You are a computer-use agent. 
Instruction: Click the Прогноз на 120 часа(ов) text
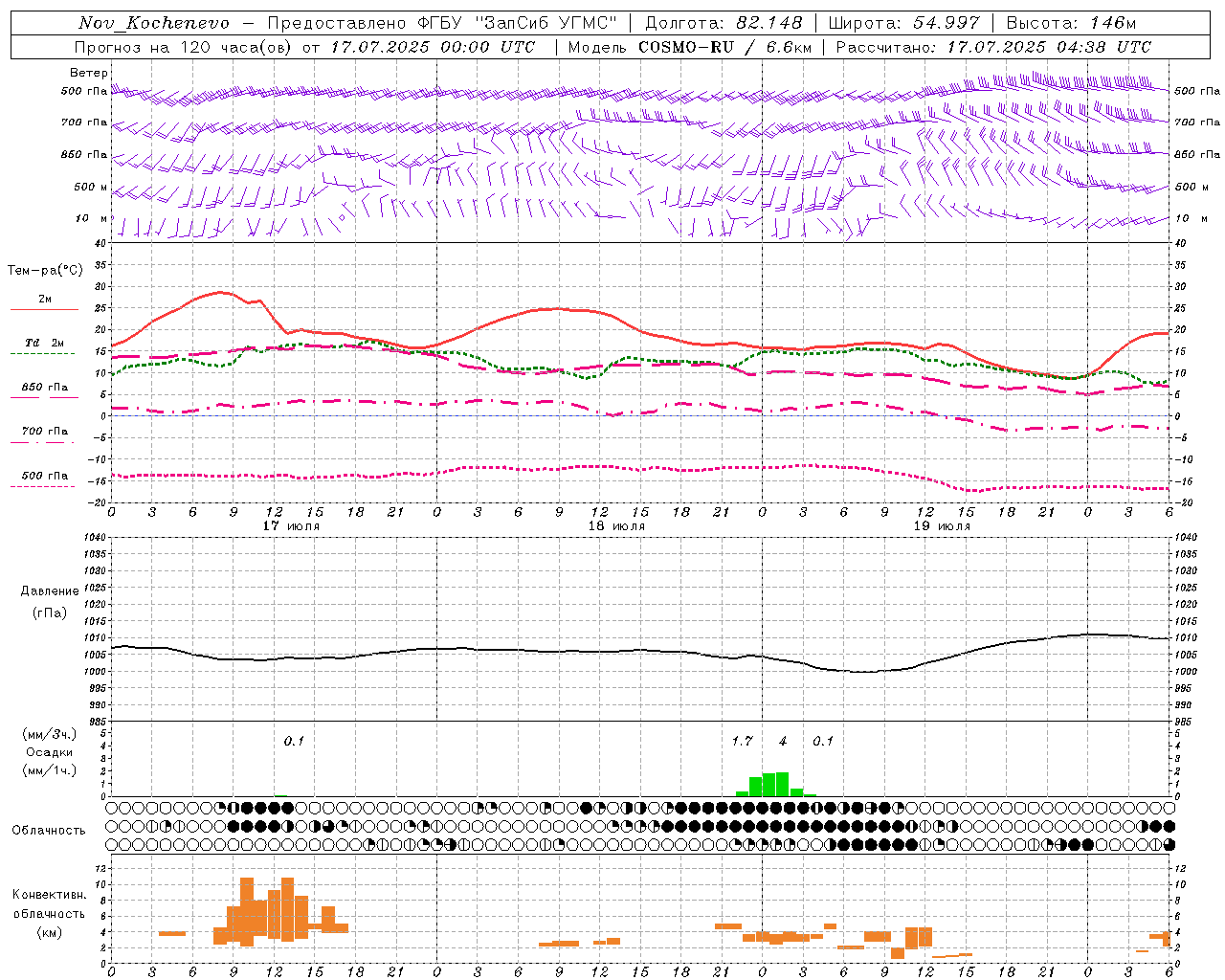click(x=185, y=47)
